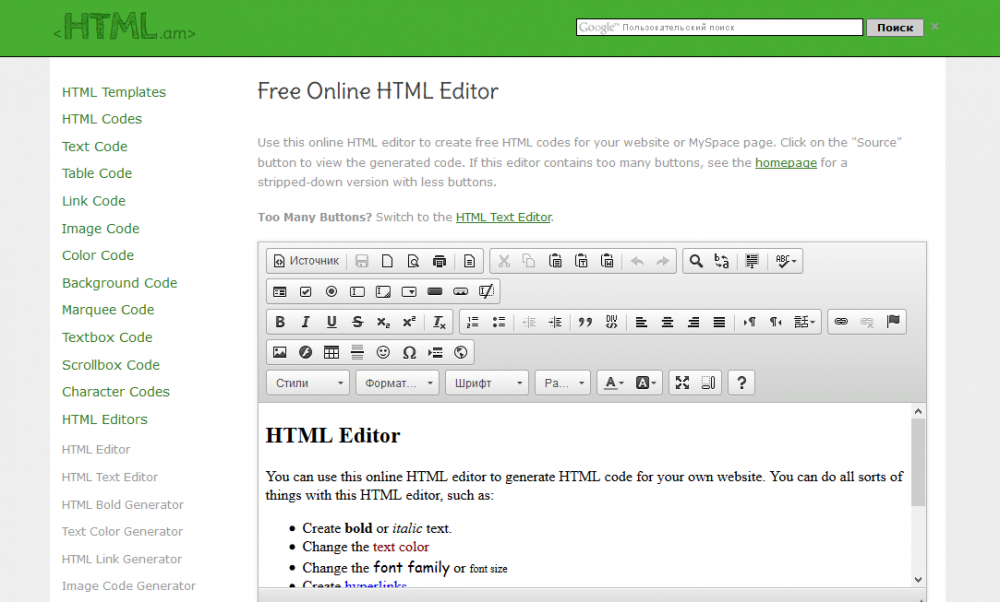Open the Шрифт font dropdown
Screen dimensions: 1000x602
(487, 382)
